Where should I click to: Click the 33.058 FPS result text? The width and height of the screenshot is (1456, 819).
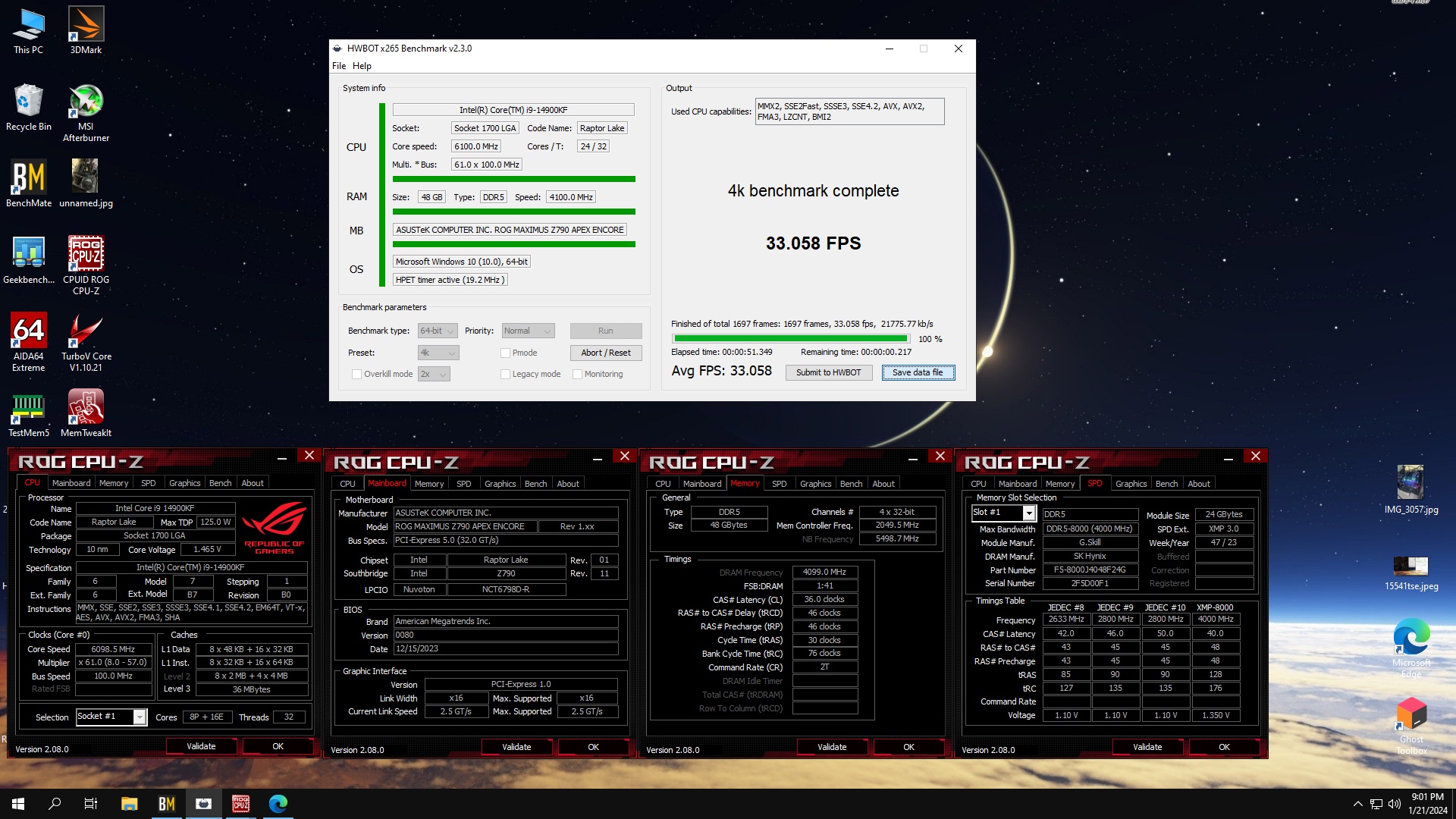tap(813, 243)
